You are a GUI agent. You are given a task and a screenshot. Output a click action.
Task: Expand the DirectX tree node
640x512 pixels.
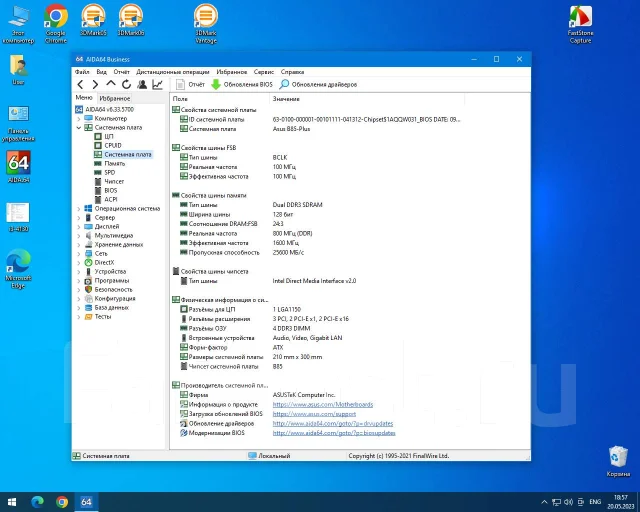(79, 263)
